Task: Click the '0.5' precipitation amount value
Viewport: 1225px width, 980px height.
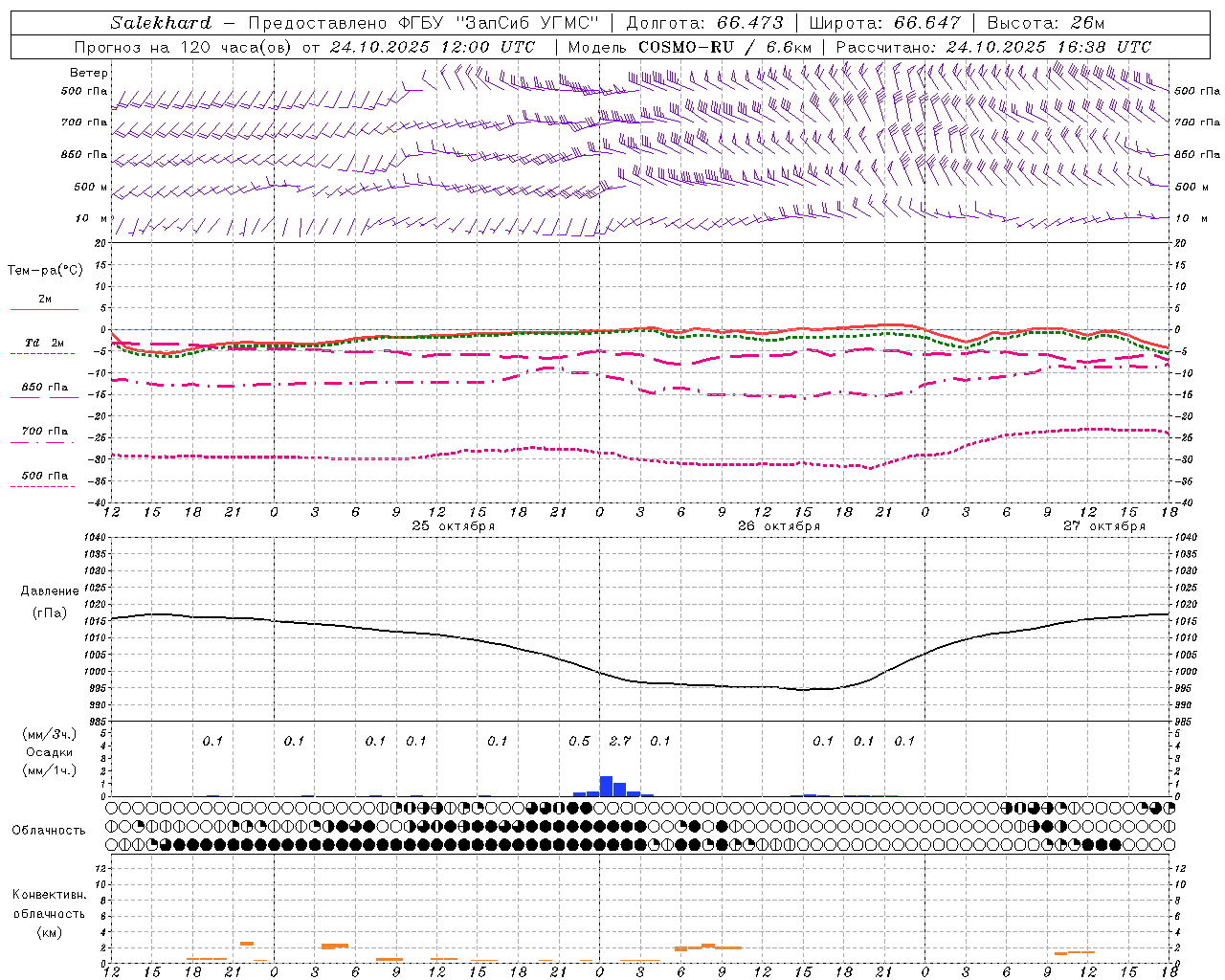Action: 579,742
